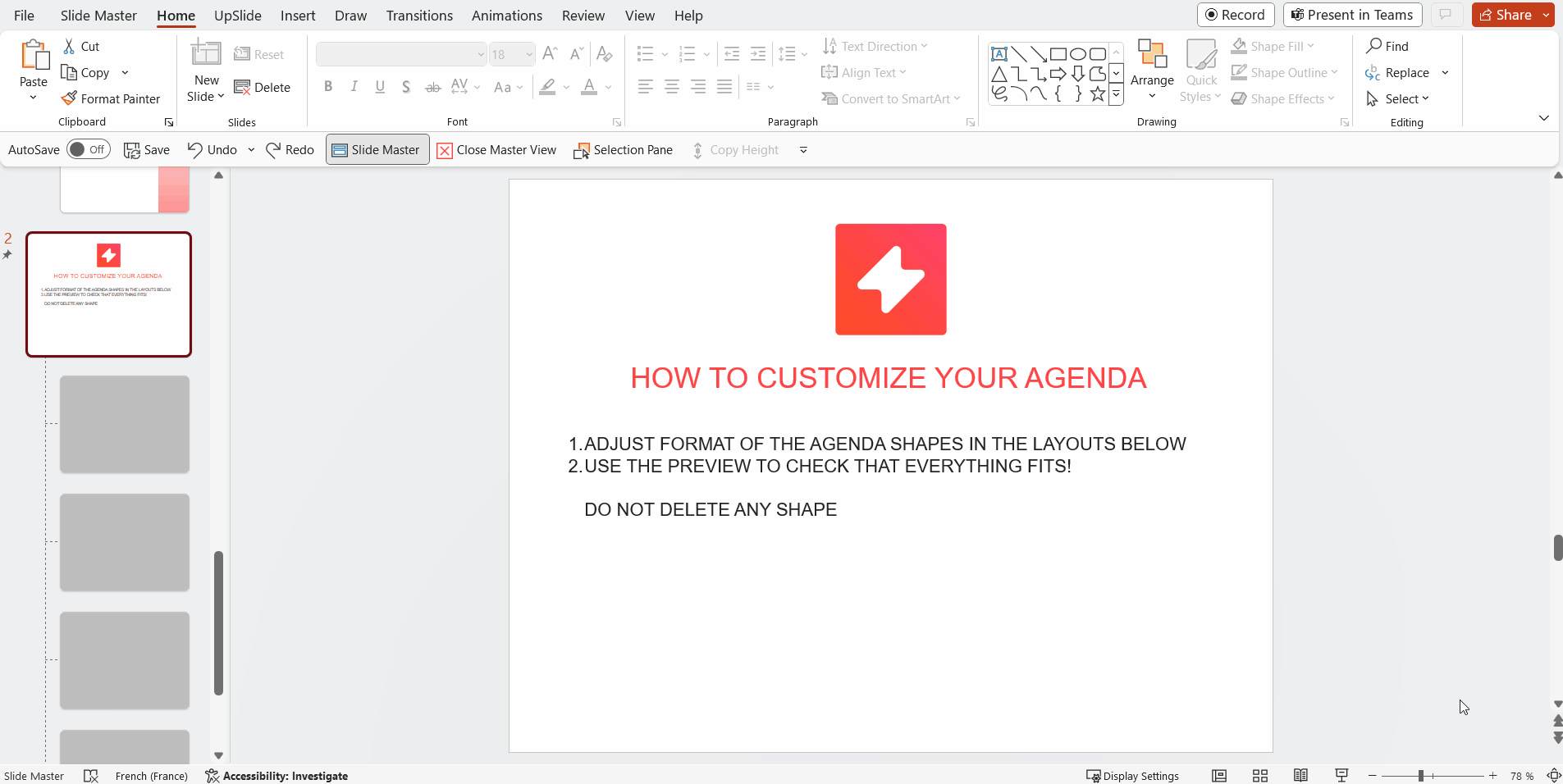The width and height of the screenshot is (1563, 784).
Task: Open the font size dropdown
Action: [529, 54]
